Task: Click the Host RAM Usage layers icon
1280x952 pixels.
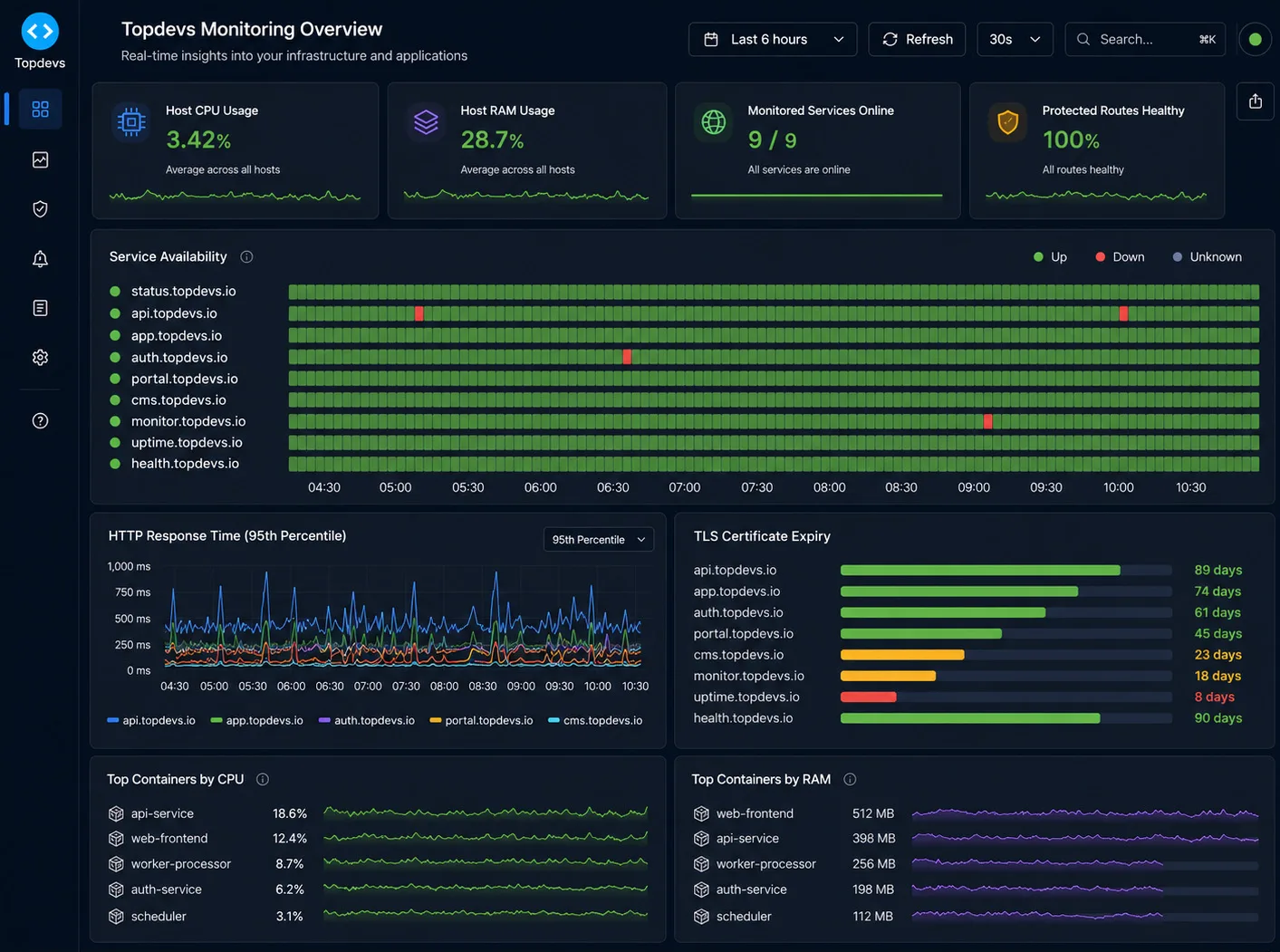Action: [426, 121]
